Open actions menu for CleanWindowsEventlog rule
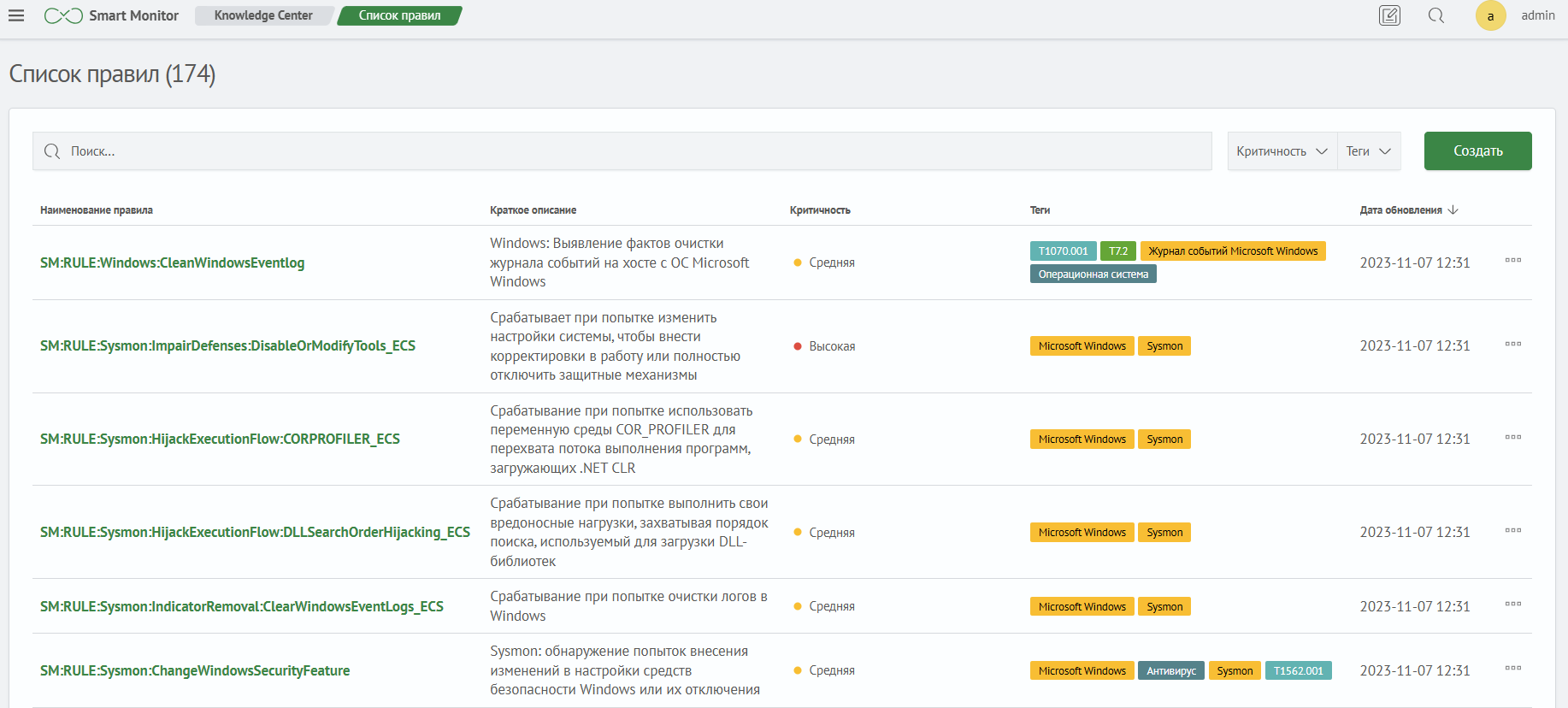The image size is (1568, 708). 1513,260
